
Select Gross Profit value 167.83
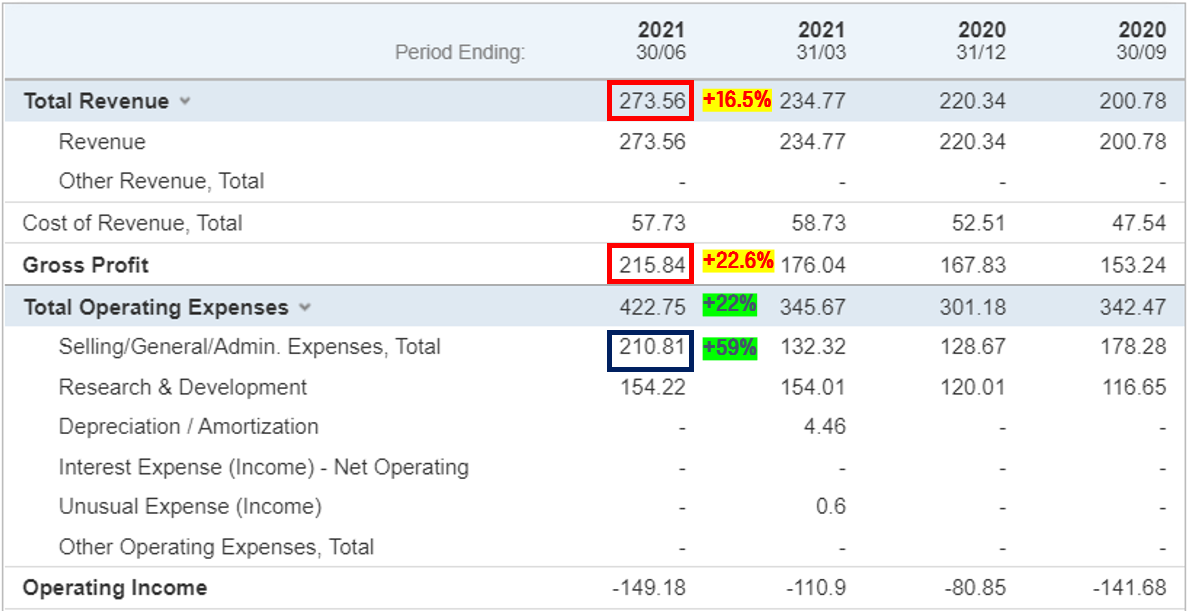973,265
